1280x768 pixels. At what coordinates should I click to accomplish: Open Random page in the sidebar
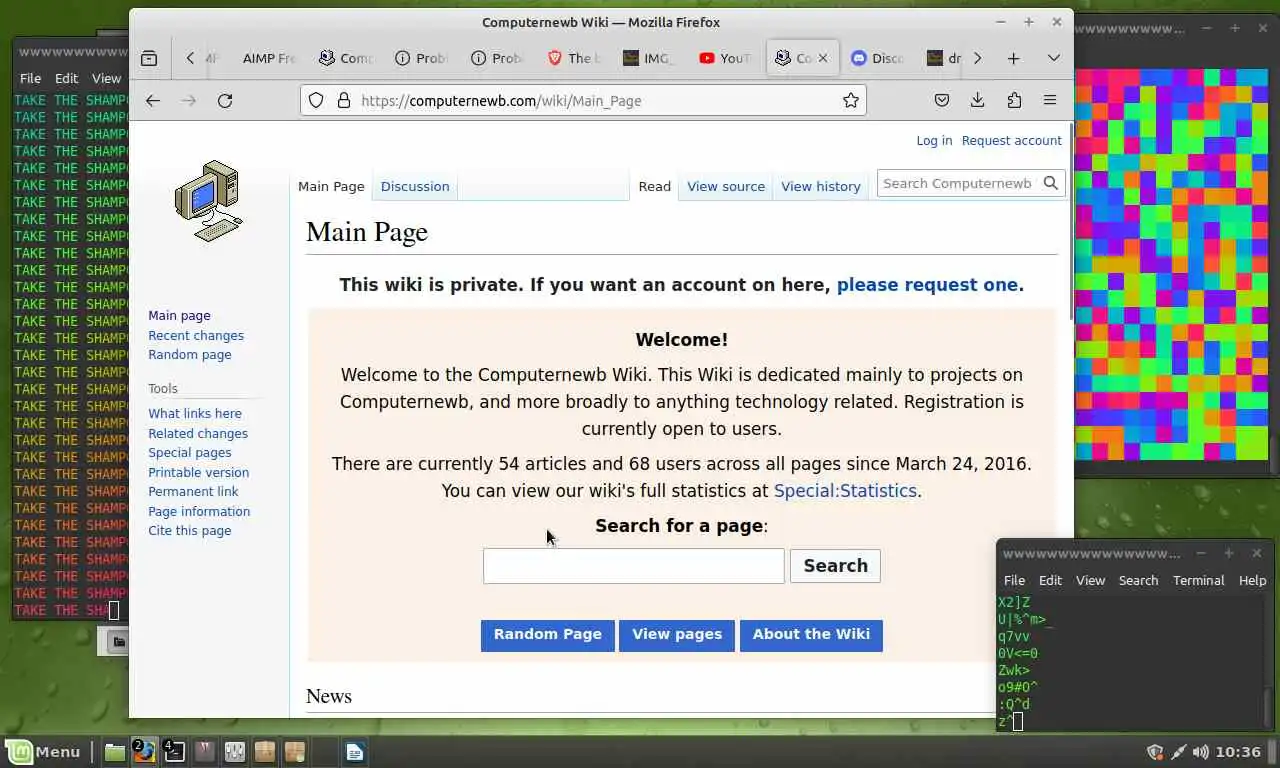(x=190, y=355)
